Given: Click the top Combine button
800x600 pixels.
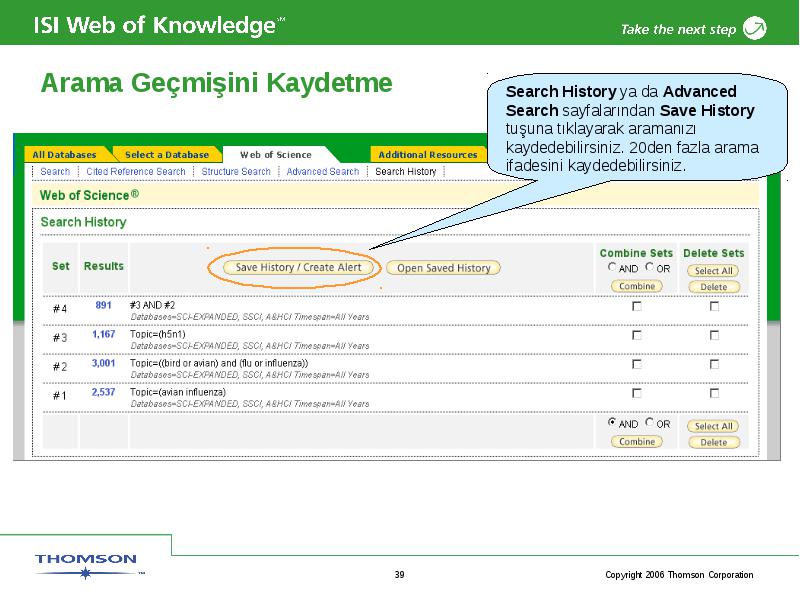Looking at the screenshot, I should point(637,286).
